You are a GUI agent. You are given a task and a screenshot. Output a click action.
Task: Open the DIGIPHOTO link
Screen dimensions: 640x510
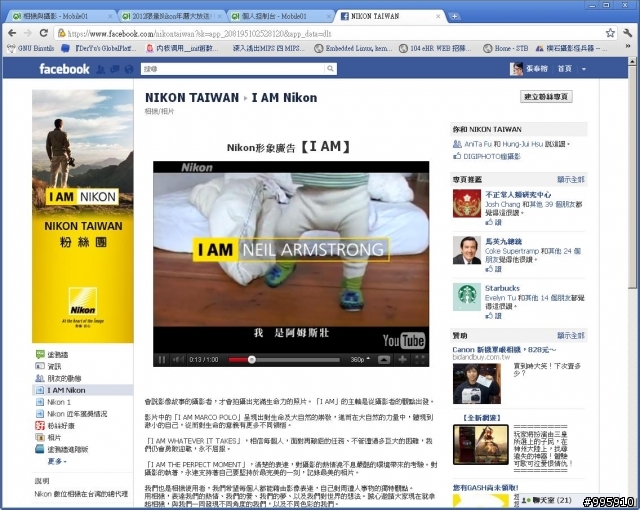[492, 156]
